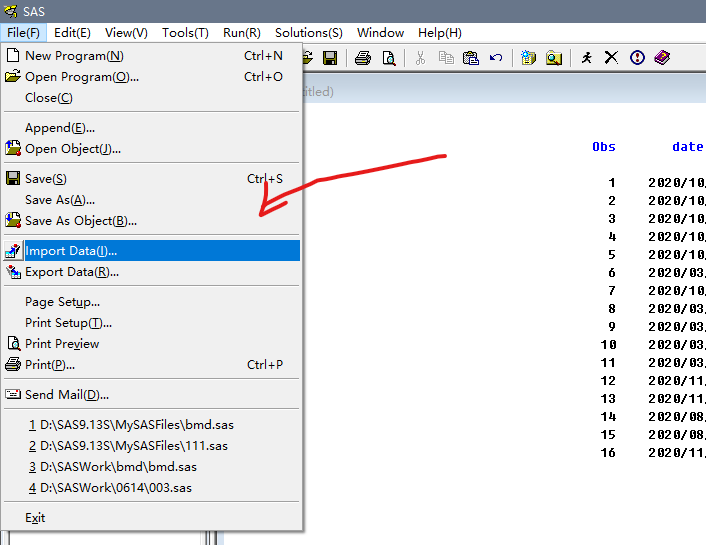The width and height of the screenshot is (706, 545).
Task: Choose Open Object(J)... entry
Action: [x=152, y=149]
